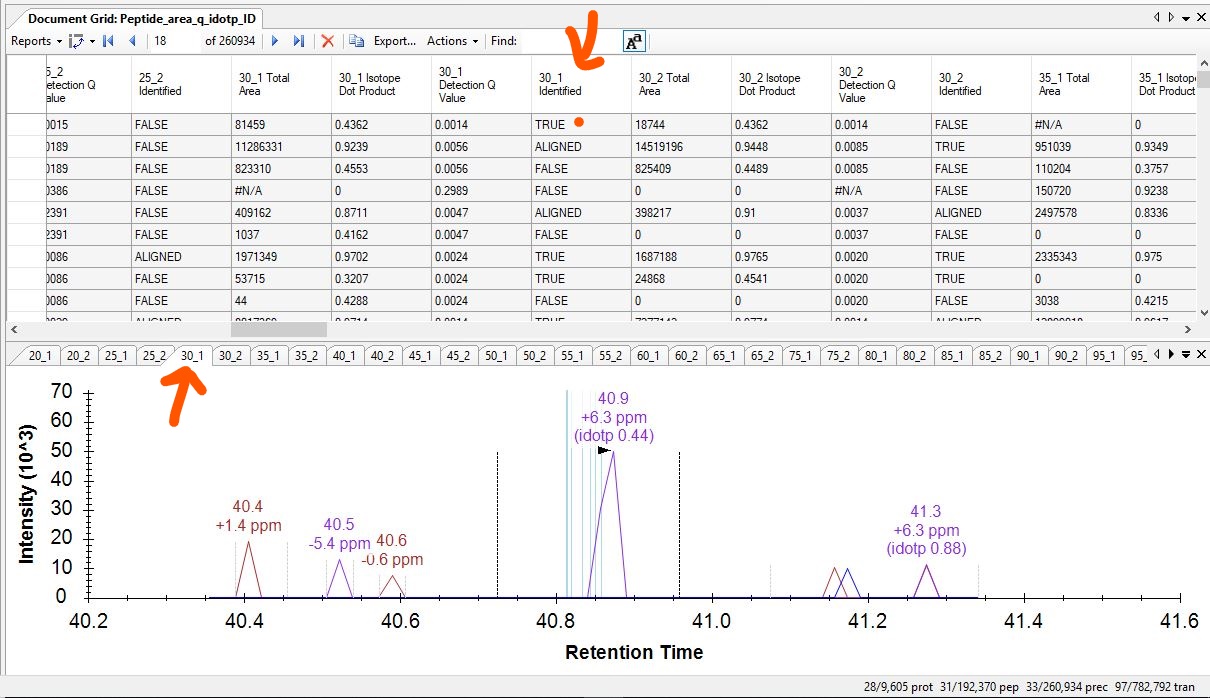This screenshot has height=698, width=1210.
Task: Select the 55_2 replicate tab
Action: point(610,355)
